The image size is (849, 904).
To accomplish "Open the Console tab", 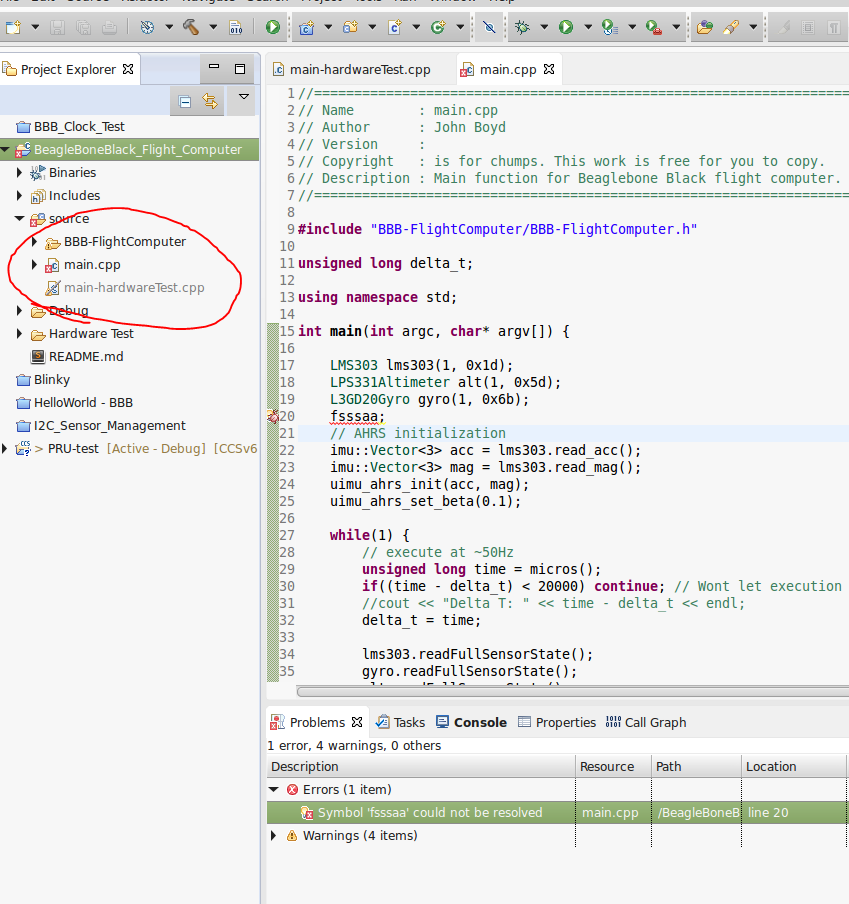I will (471, 722).
